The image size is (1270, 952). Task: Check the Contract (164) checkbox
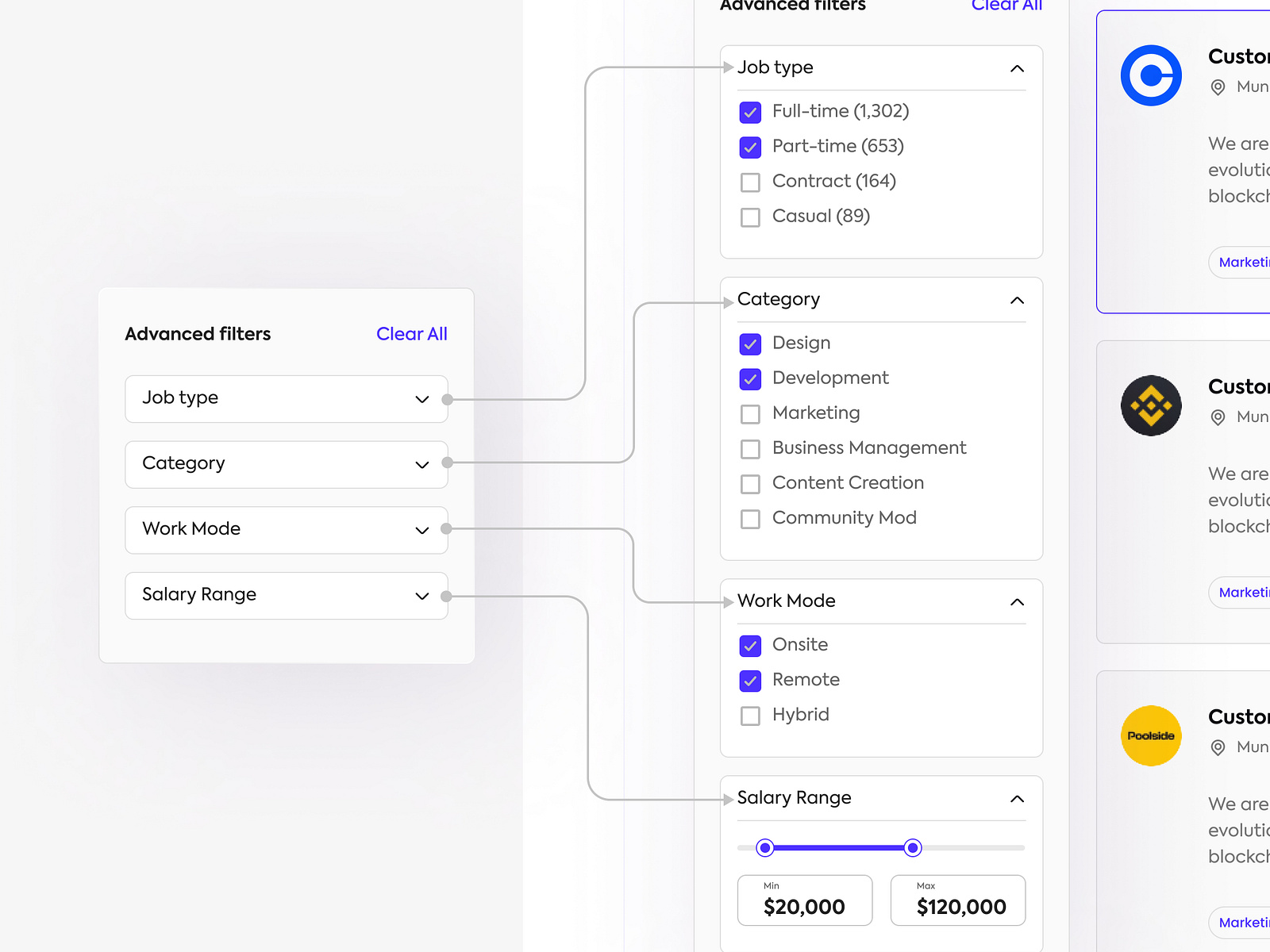point(750,182)
